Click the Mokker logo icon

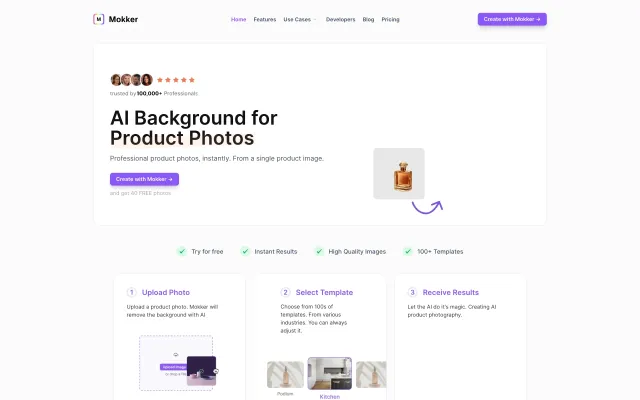[x=98, y=19]
